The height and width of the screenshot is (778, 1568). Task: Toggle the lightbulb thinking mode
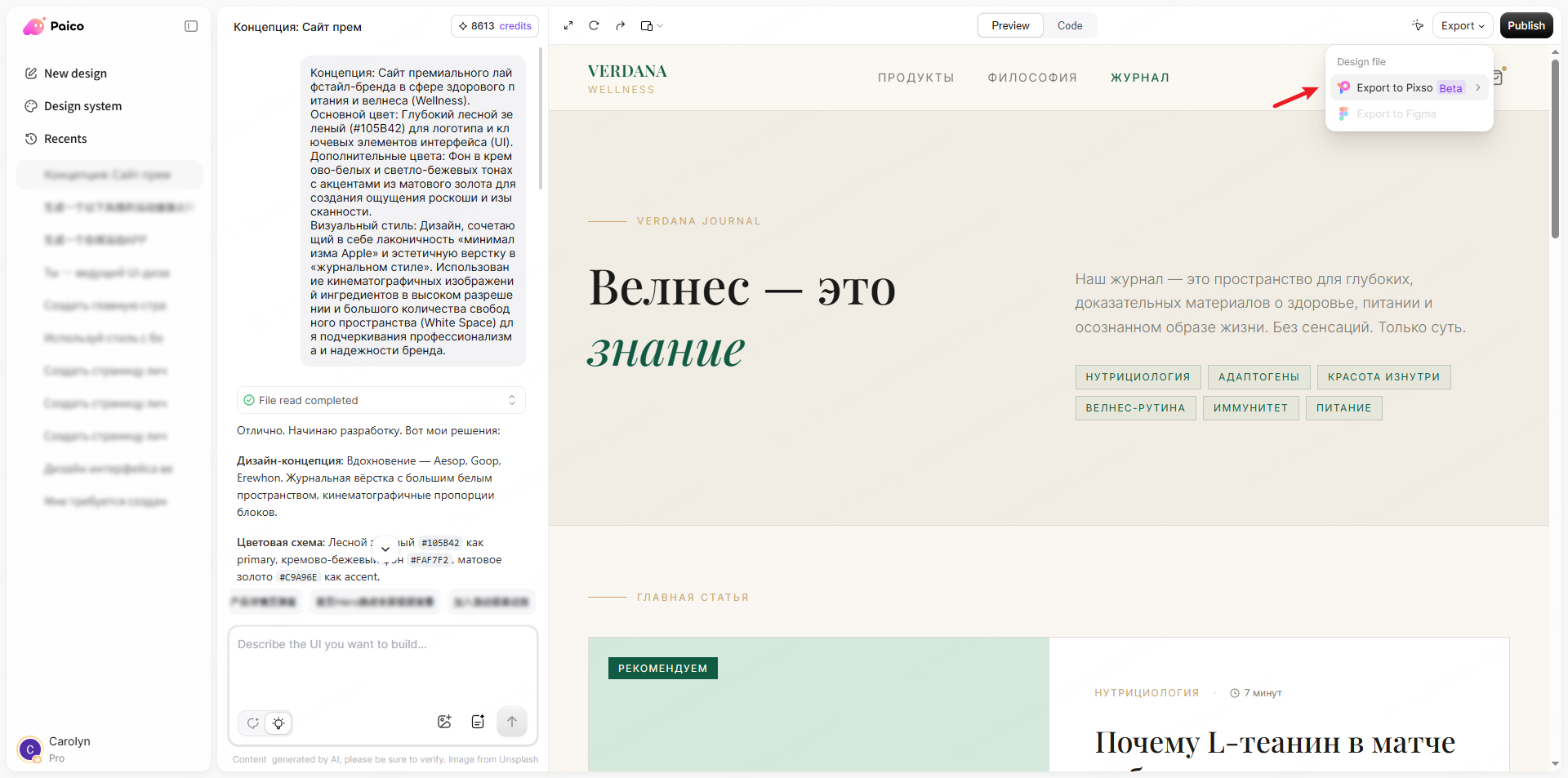tap(278, 722)
